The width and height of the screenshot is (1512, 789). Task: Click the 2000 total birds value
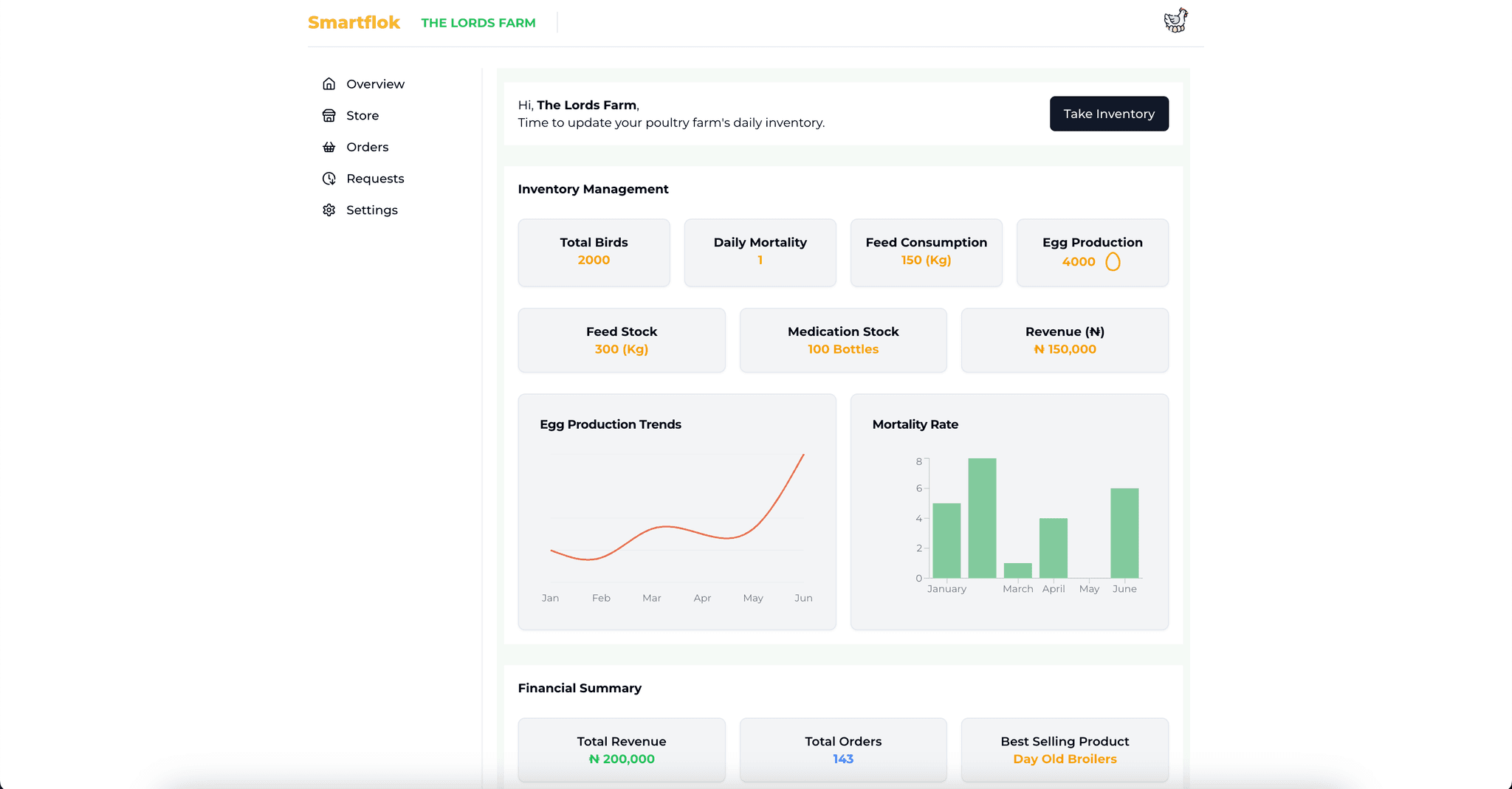(594, 260)
